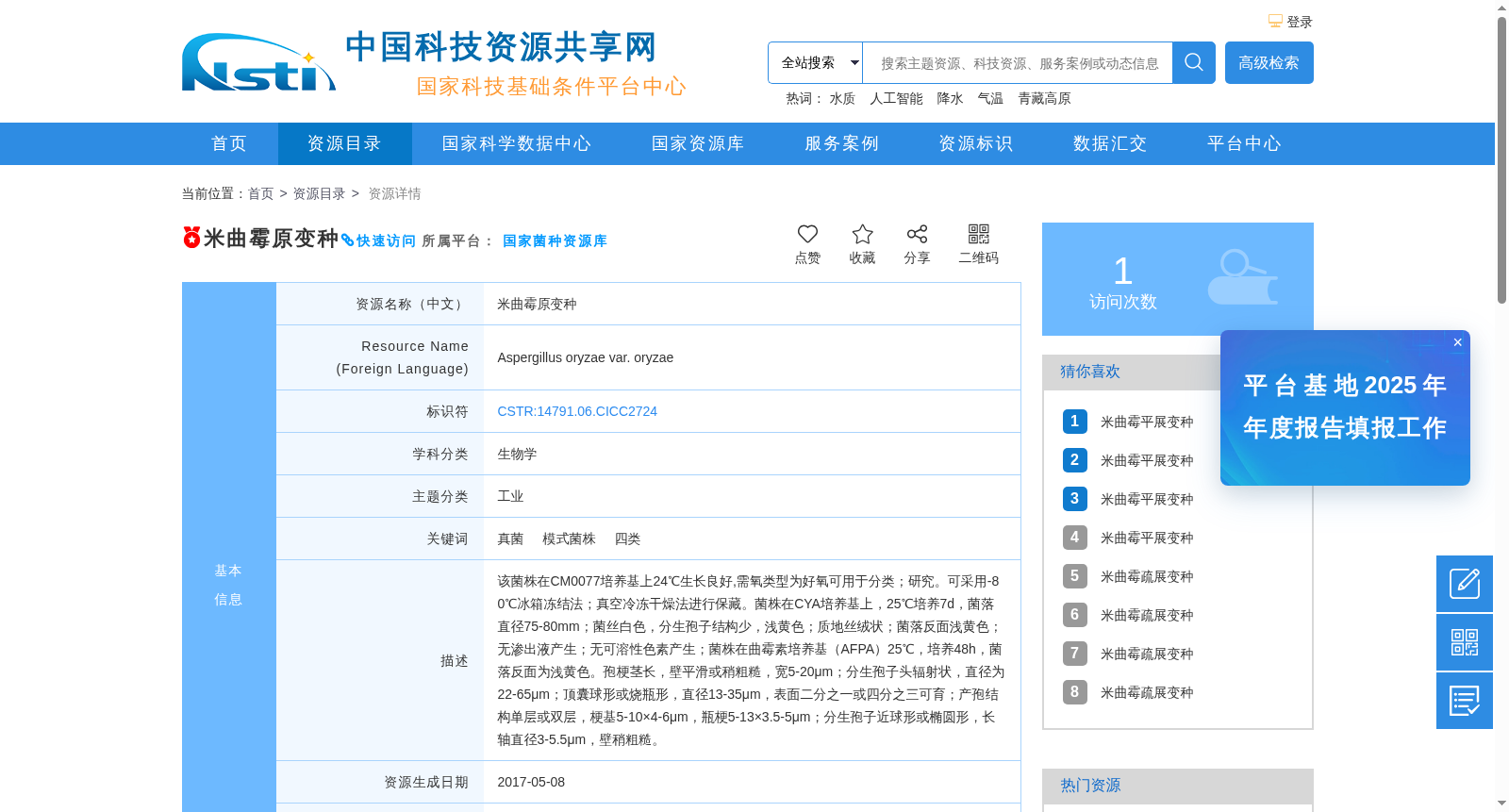
Task: Close the 2025 annual report popup
Action: [1458, 342]
